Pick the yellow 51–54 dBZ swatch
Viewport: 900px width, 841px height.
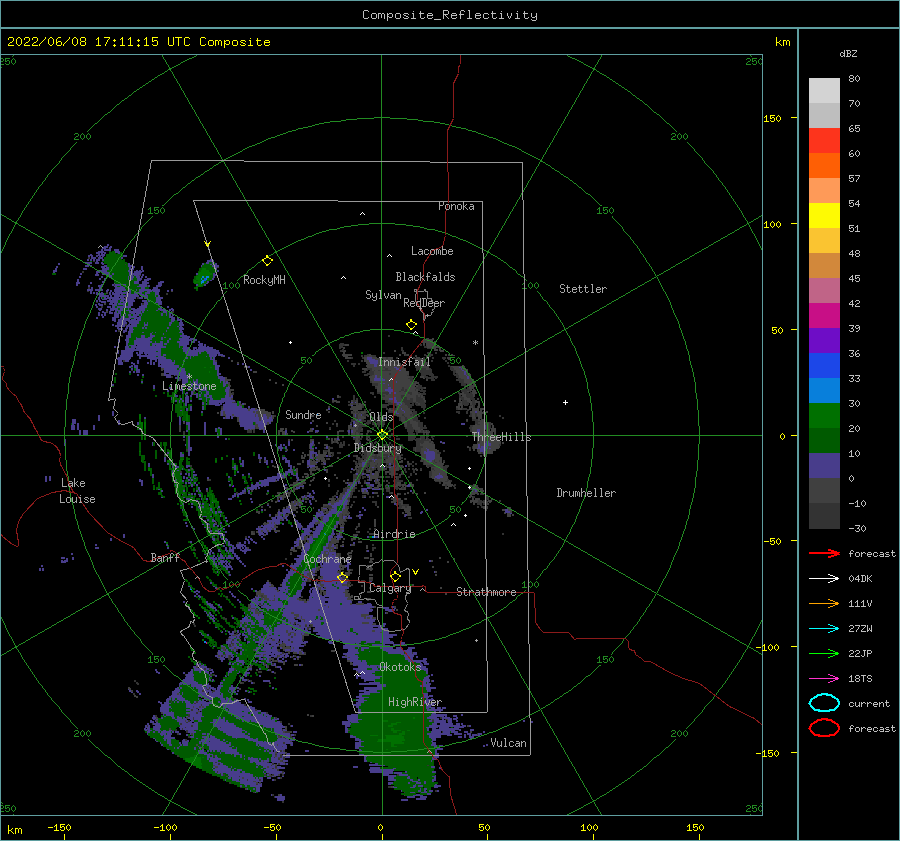coord(824,216)
